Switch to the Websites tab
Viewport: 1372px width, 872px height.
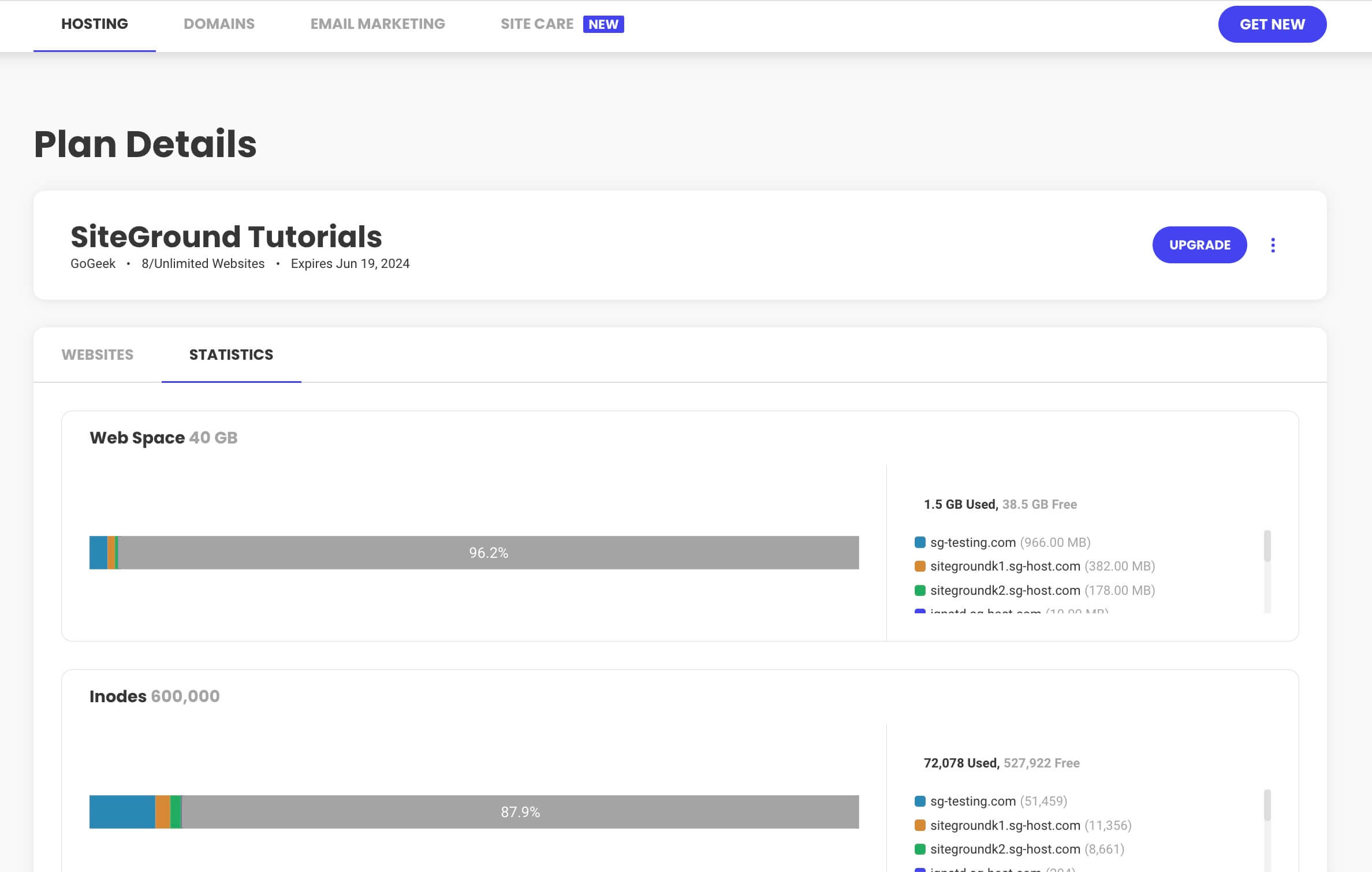pos(98,355)
